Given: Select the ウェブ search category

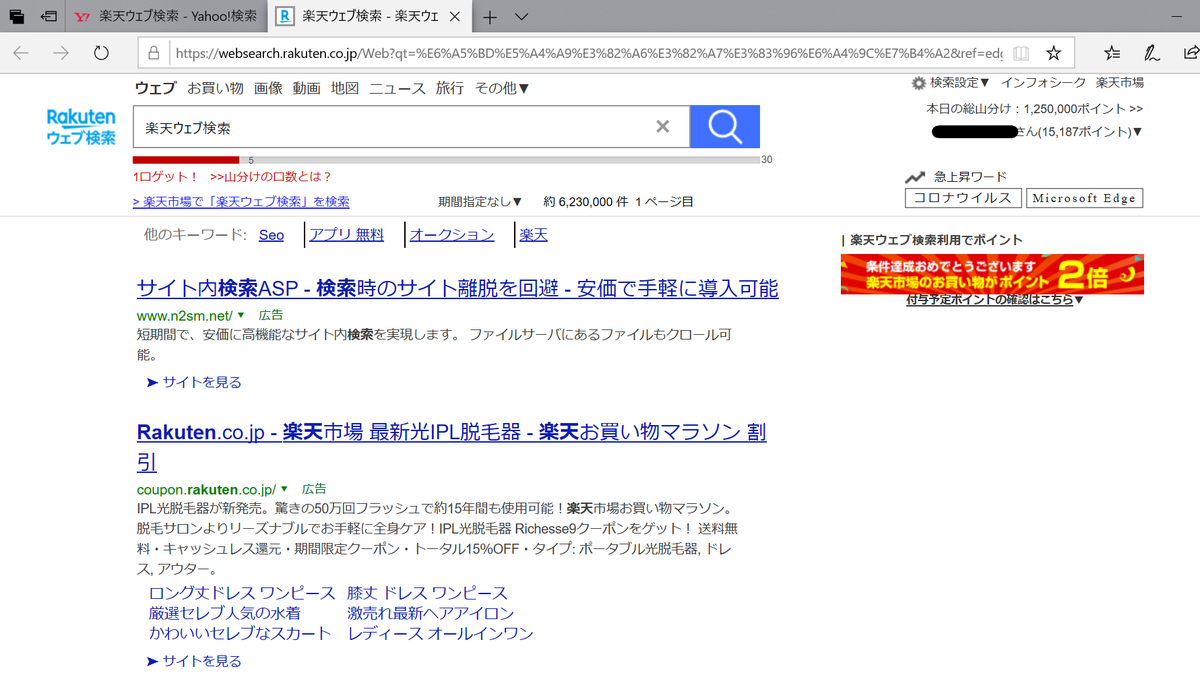Looking at the screenshot, I should (x=155, y=88).
